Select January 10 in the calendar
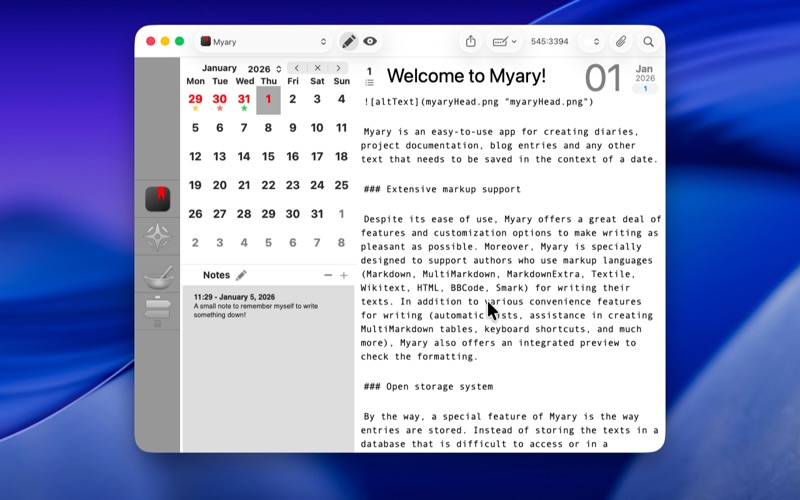 click(317, 128)
